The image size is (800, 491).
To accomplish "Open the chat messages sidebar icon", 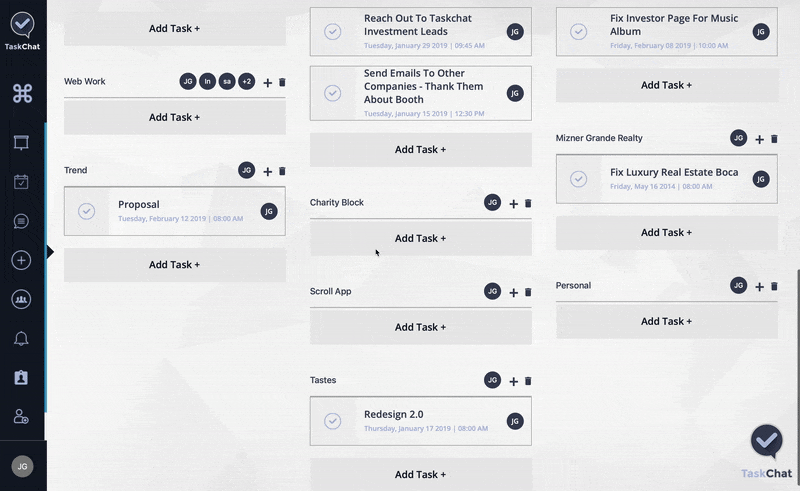I will point(21,221).
